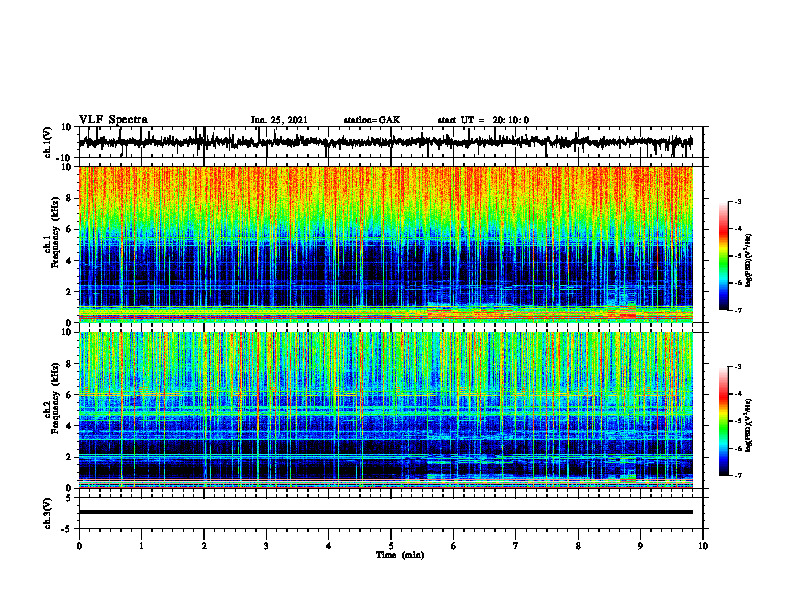Viewport: 792px width, 612px height.
Task: Click the log(PSD) label beside ch.1 colorbar
Action: (x=749, y=261)
